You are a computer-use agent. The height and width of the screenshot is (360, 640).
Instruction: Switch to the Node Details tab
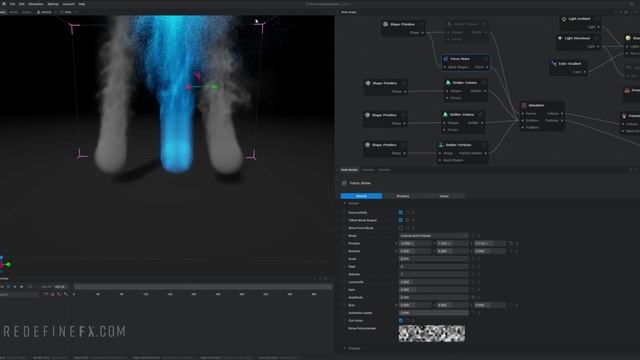point(349,170)
